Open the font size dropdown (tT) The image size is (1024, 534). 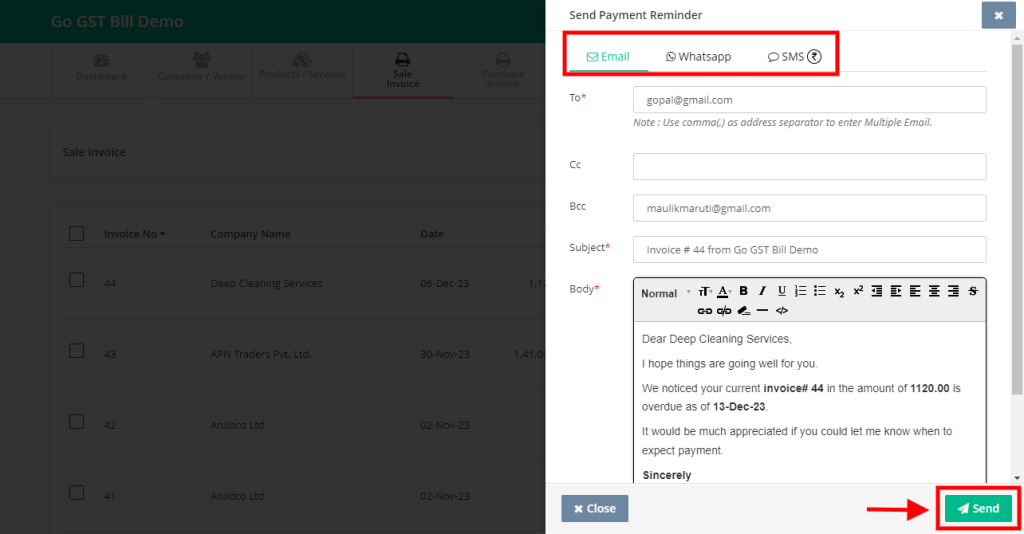705,291
